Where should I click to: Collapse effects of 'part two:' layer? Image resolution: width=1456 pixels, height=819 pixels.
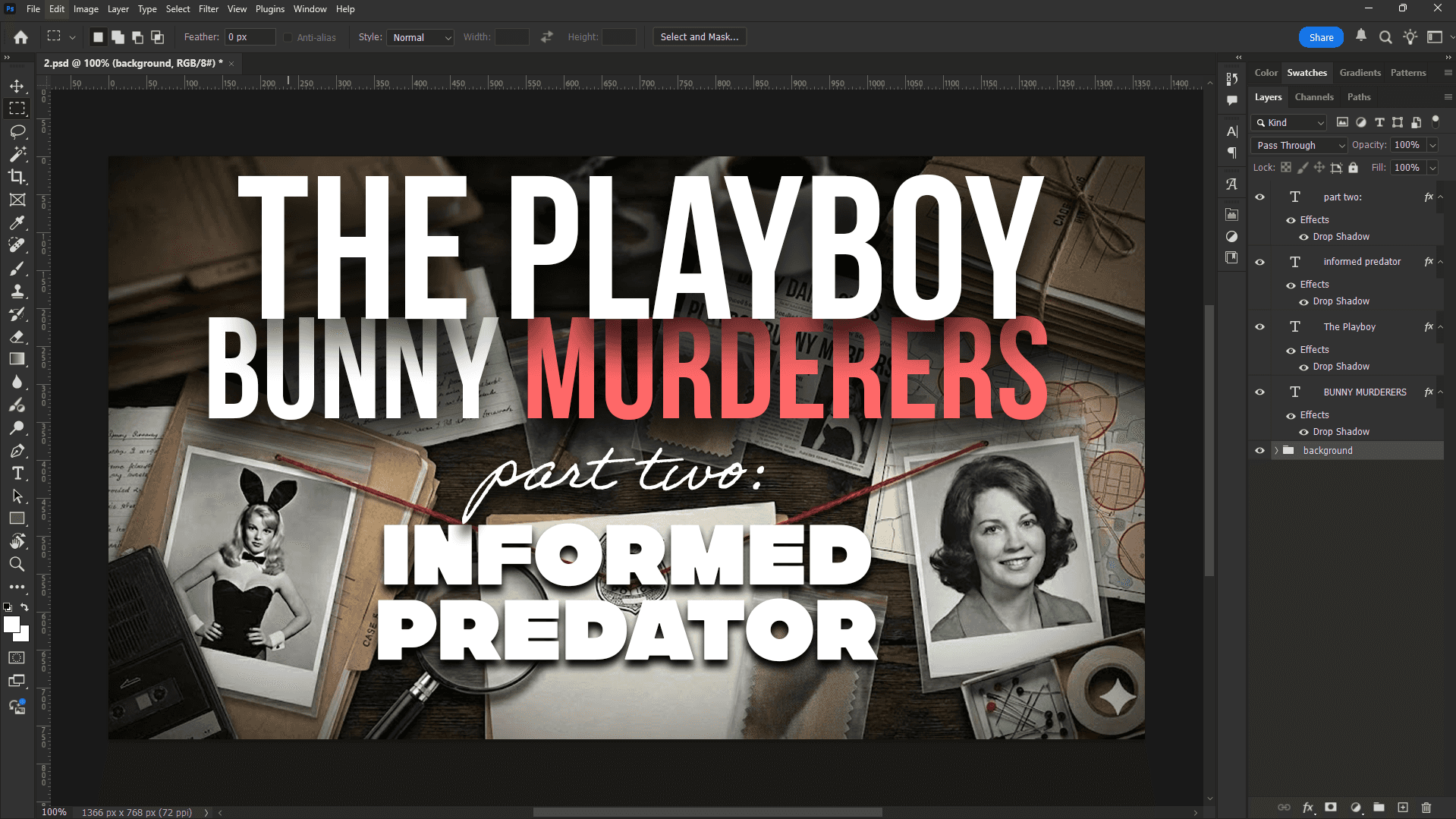click(x=1440, y=197)
